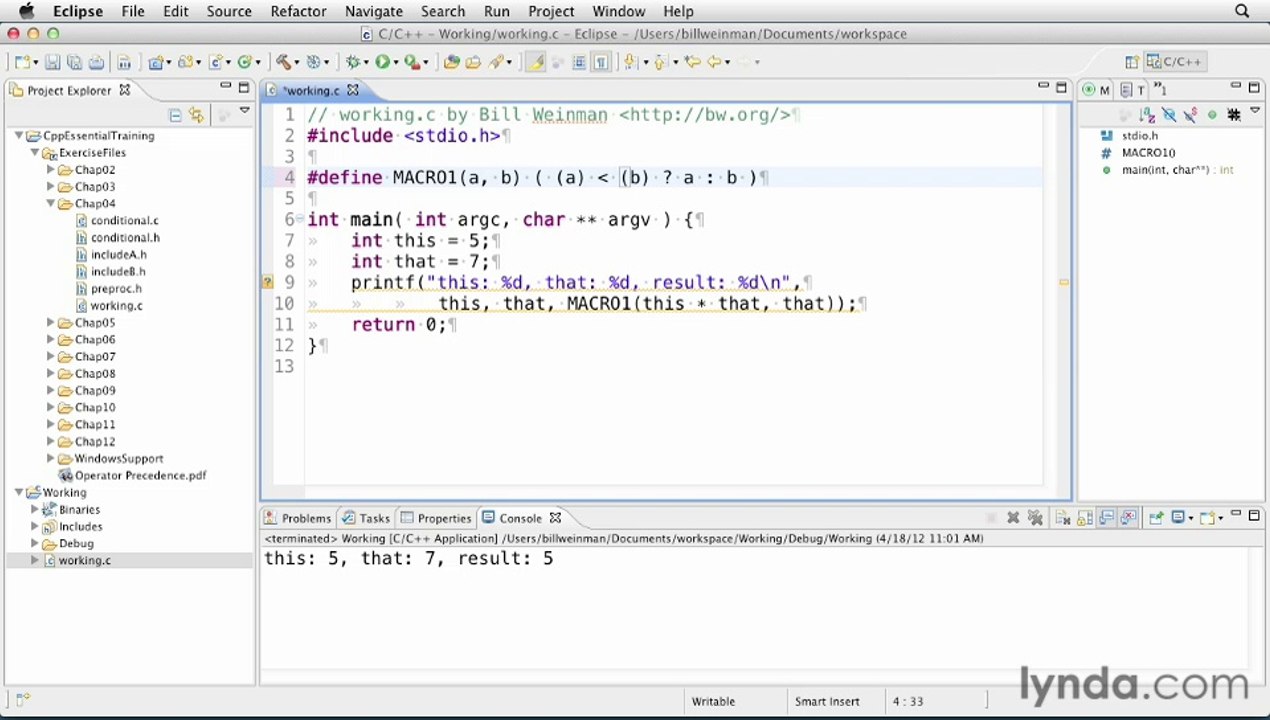
Task: Collapse the ExerciseFiles folder
Action: [x=35, y=153]
